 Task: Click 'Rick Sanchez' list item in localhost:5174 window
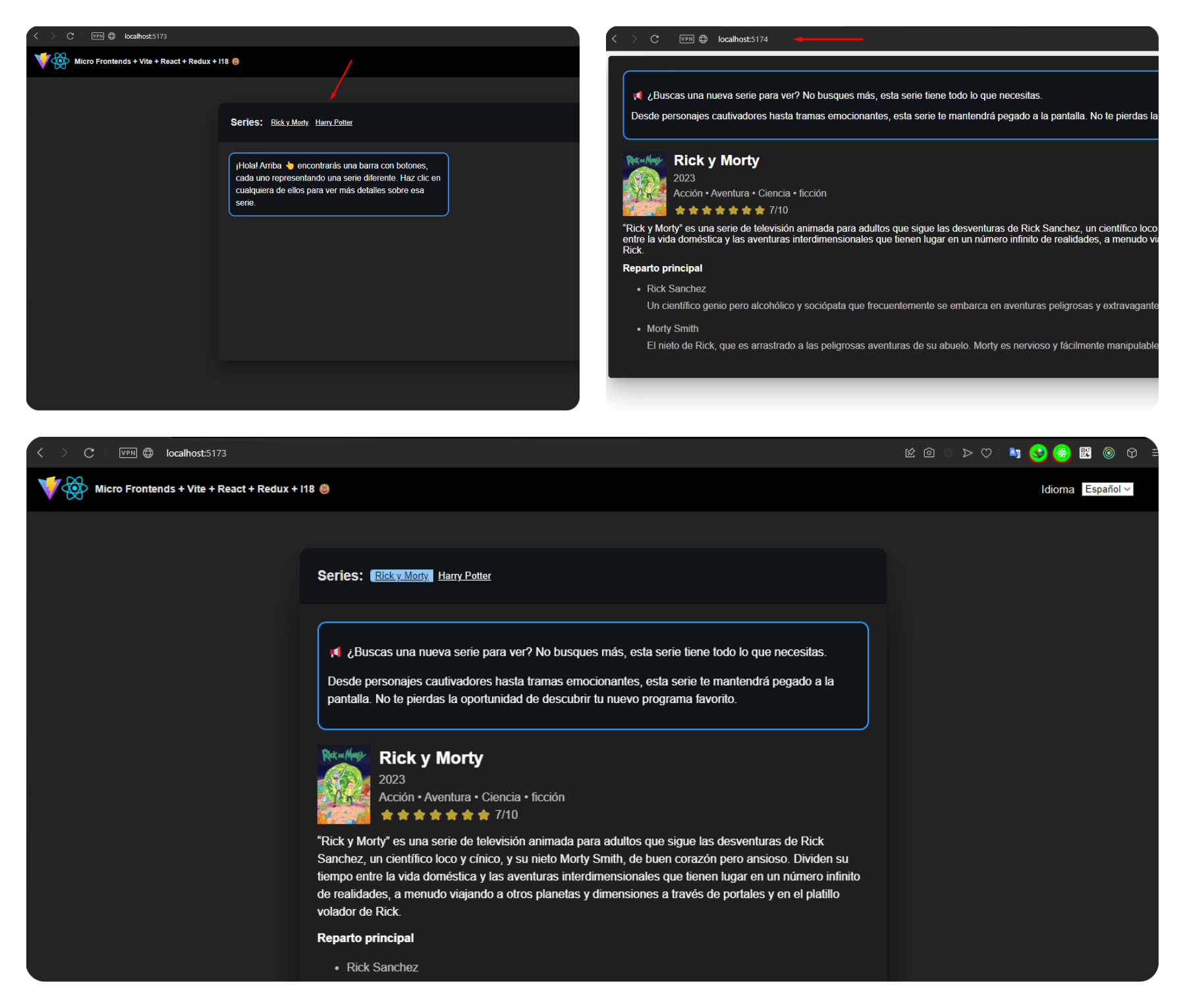tap(676, 289)
